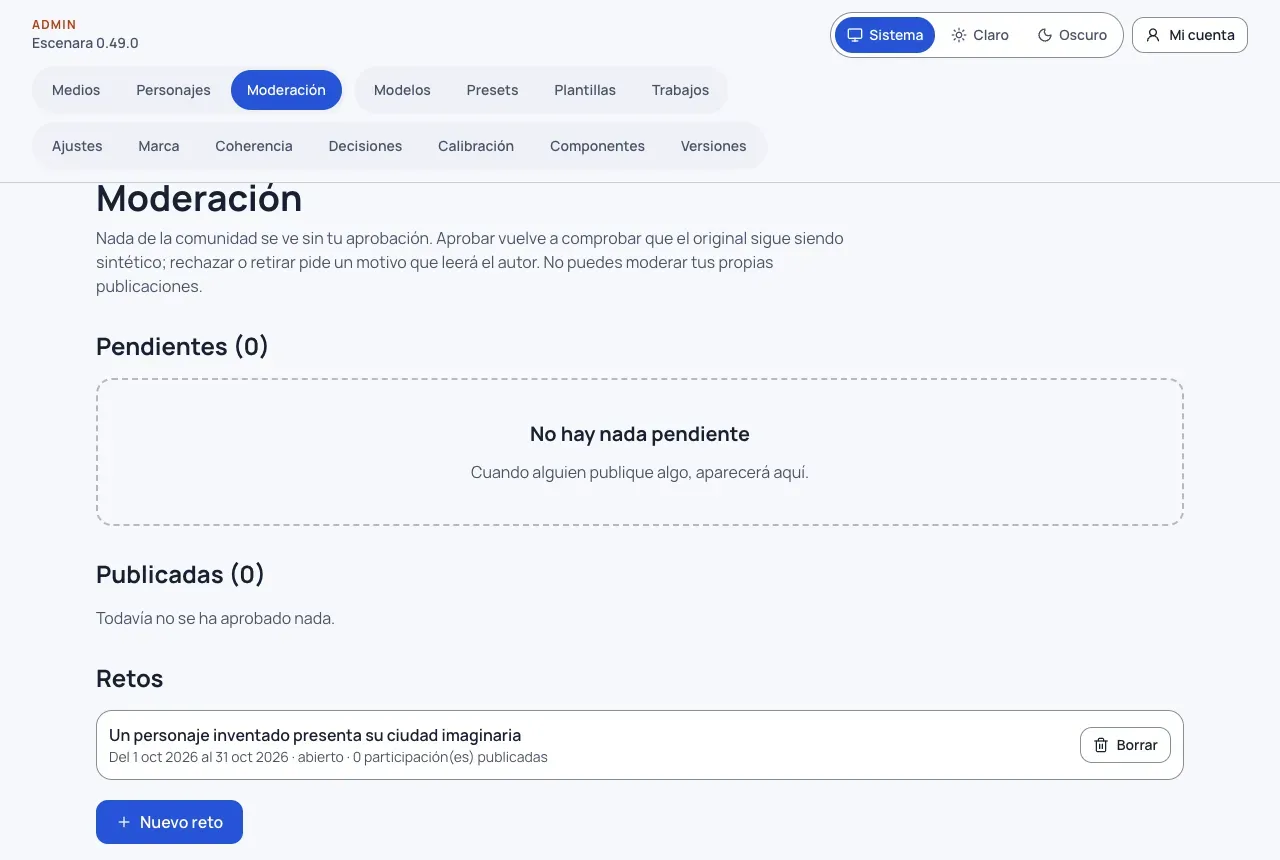
Task: Navigate to Ajustes
Action: pyautogui.click(x=77, y=146)
